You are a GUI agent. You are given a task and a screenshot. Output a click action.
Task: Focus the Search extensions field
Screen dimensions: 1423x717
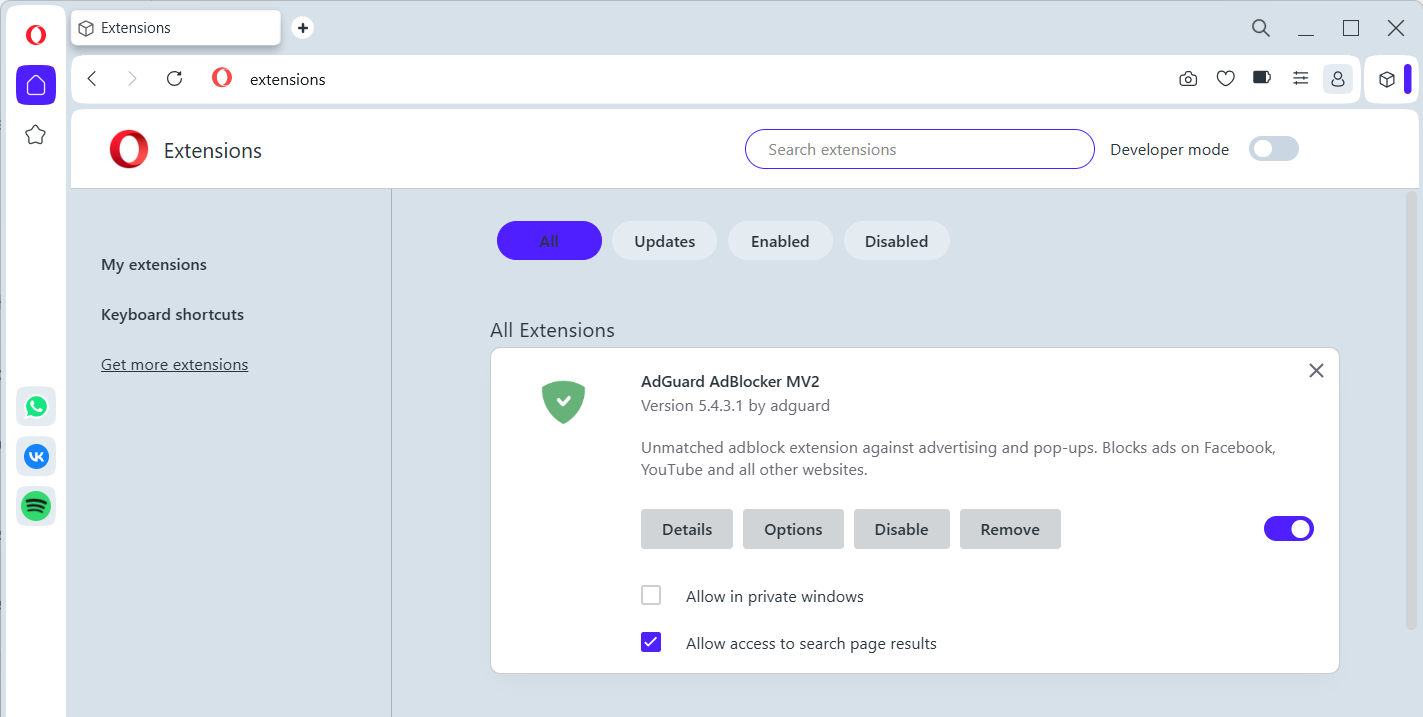click(x=920, y=149)
